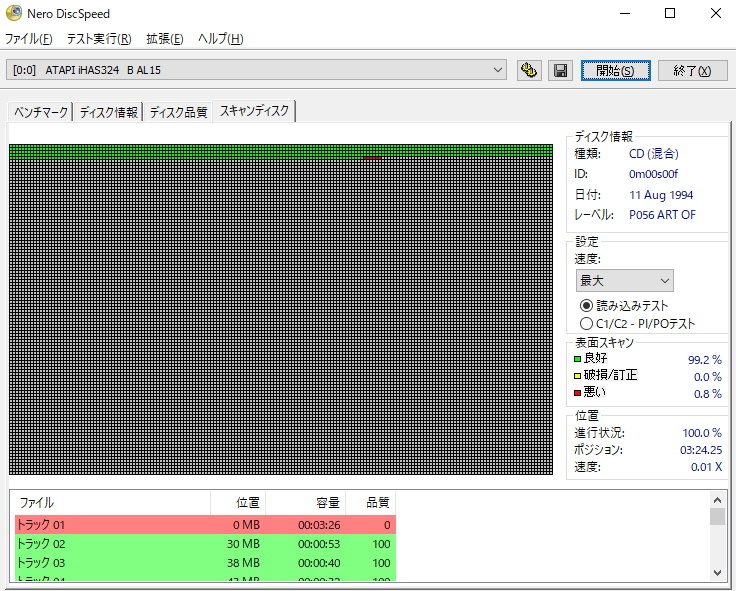Select the C1/C2 - PI/POテスト radio button
Screen dimensions: 736x591
pos(586,323)
